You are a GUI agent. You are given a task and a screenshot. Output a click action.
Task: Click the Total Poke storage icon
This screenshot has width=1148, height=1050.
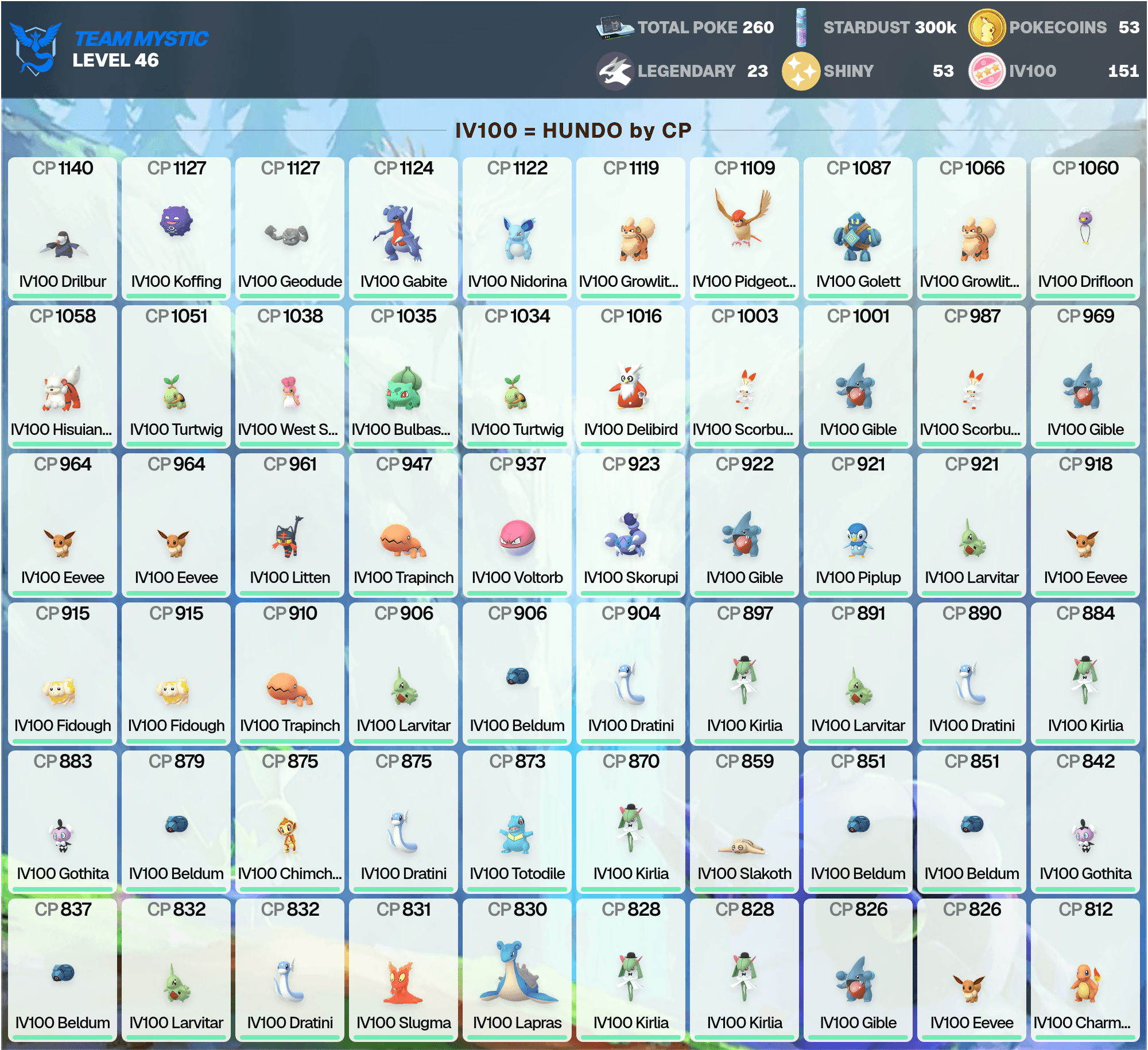point(615,28)
